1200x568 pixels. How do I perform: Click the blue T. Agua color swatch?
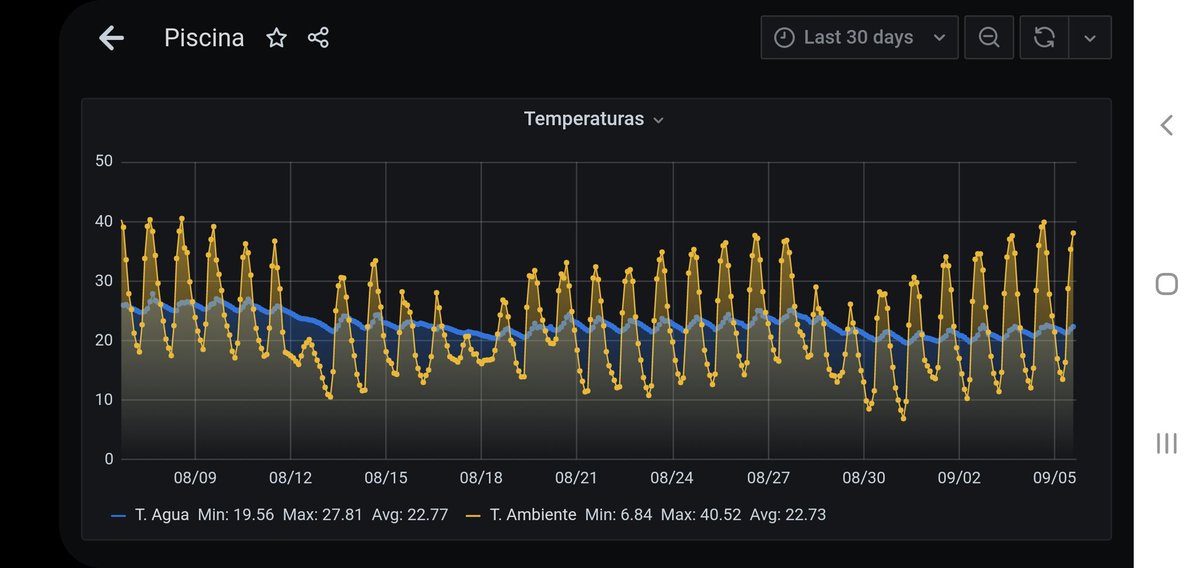pos(118,516)
